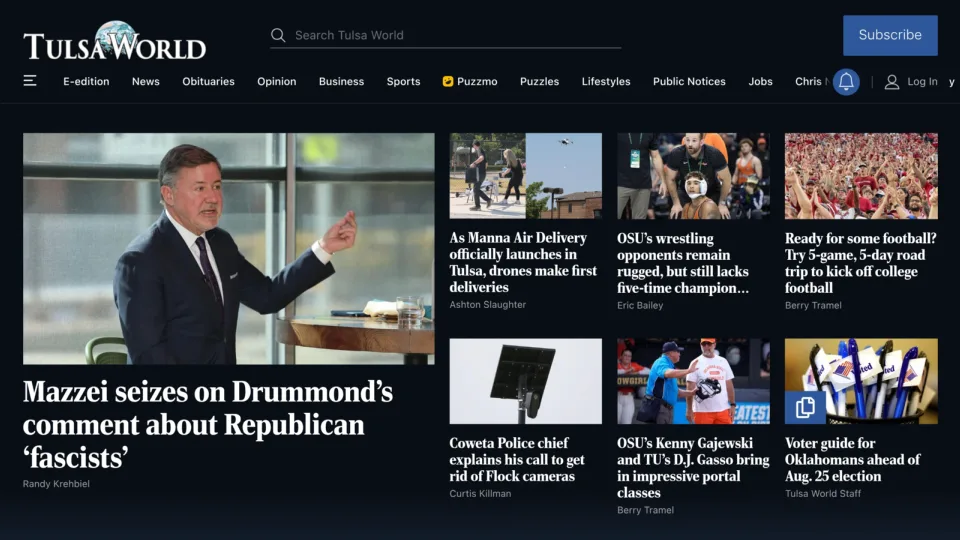Click Berry Tramel byline under Gajewski story
Image resolution: width=960 pixels, height=540 pixels.
[x=645, y=510]
